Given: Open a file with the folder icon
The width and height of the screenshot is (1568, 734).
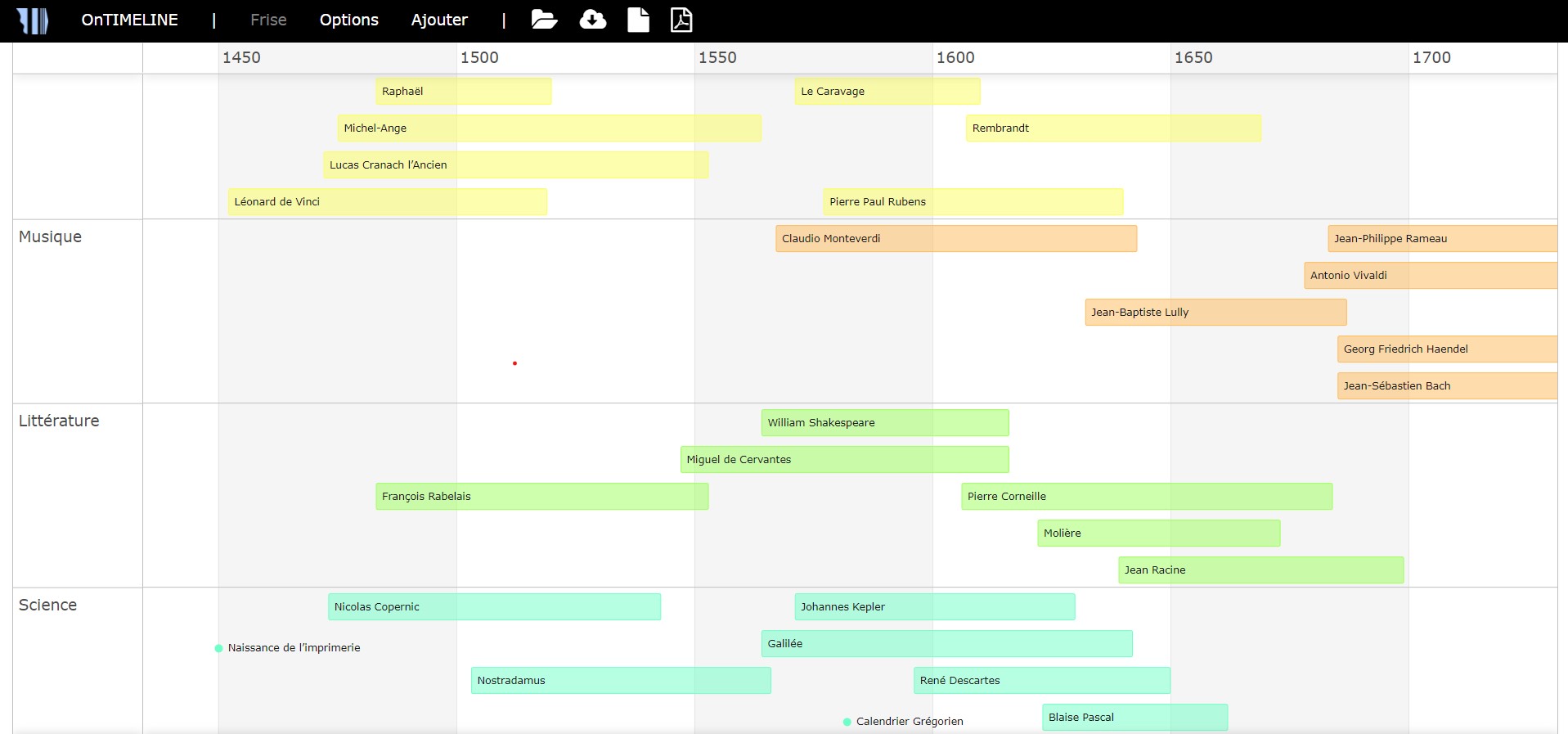Looking at the screenshot, I should tap(544, 20).
